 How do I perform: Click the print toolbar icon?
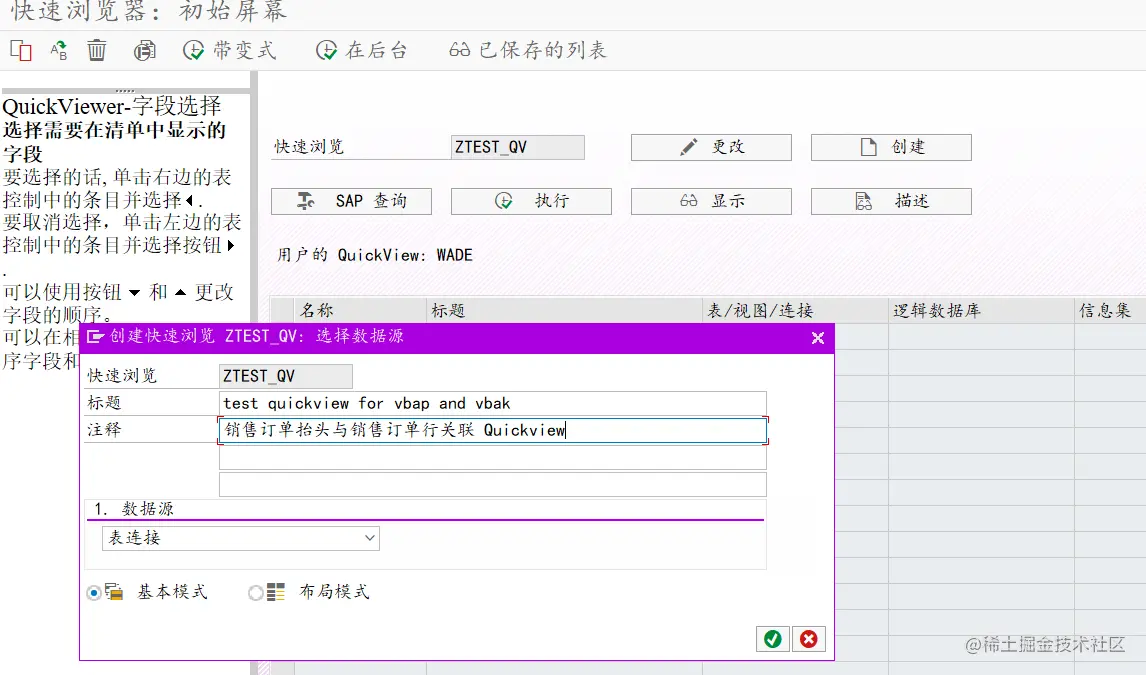click(x=145, y=50)
